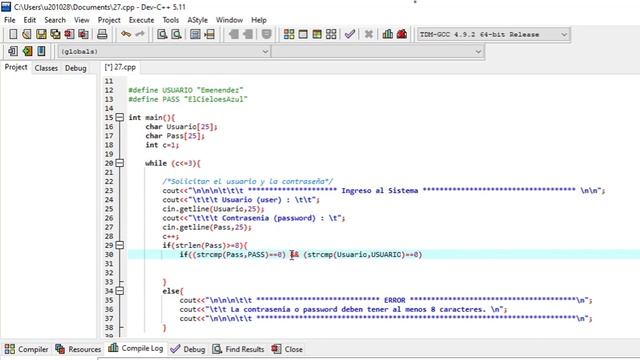Click the Forward navigation toolbar icon
640x360 pixels.
point(248,34)
